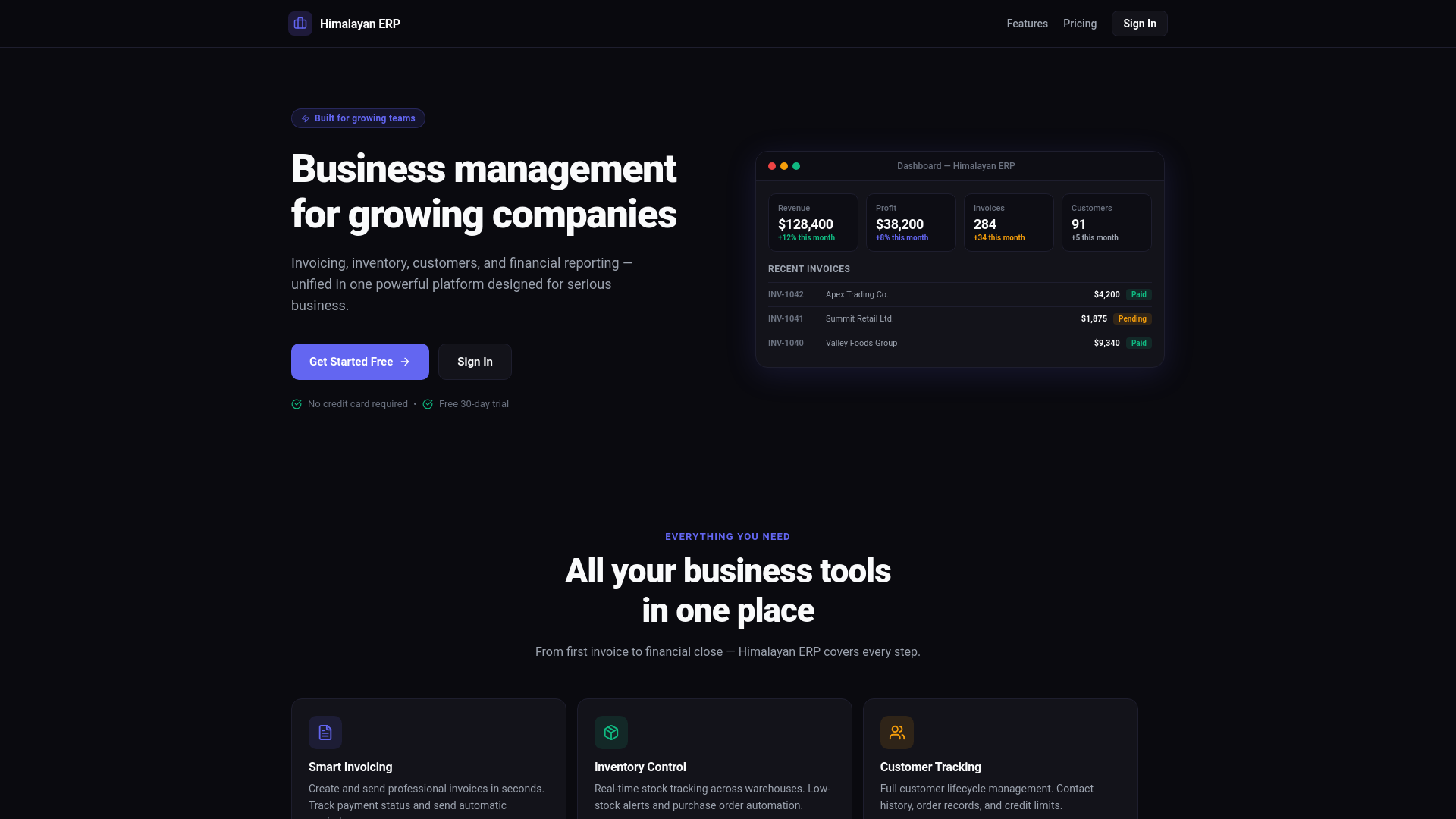
Task: Select the Revenue $128,400 stat card
Action: [x=813, y=222]
